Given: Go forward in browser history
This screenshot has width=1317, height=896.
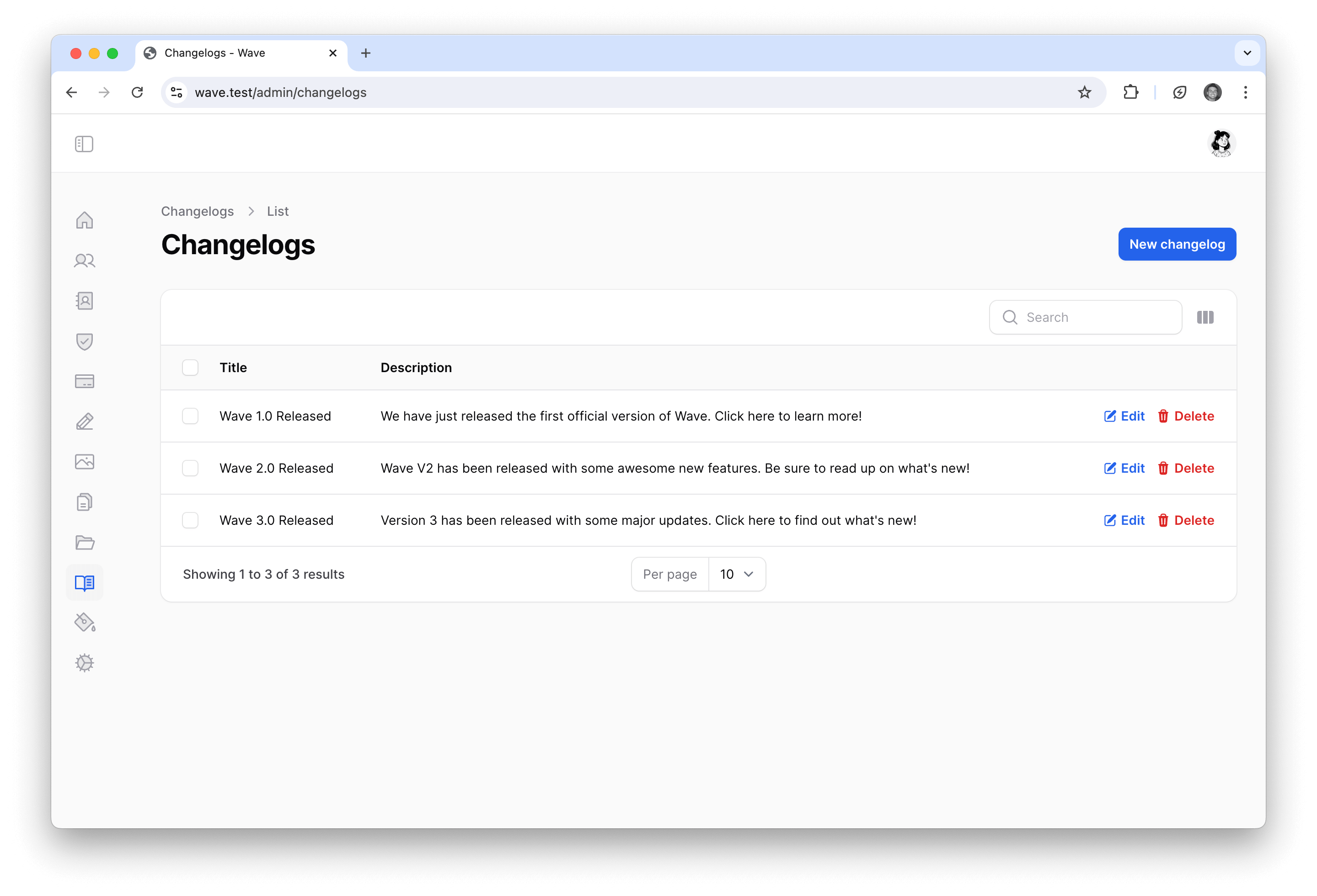Looking at the screenshot, I should pos(104,92).
